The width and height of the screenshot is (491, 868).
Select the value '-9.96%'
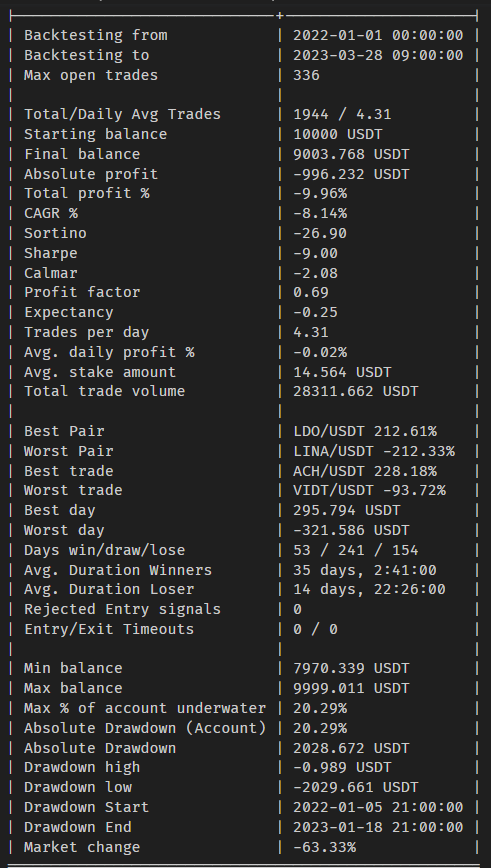[x=320, y=194]
